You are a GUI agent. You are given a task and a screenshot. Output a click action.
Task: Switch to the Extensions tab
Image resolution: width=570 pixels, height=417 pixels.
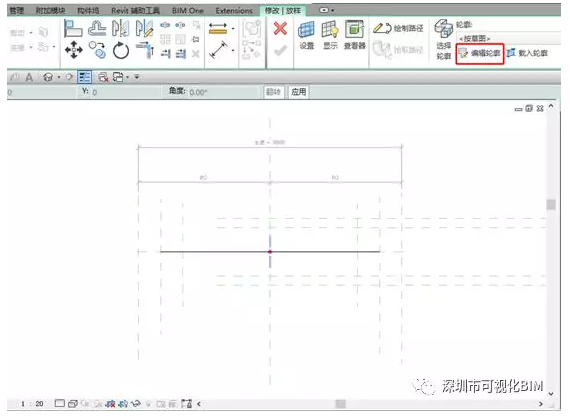click(234, 11)
